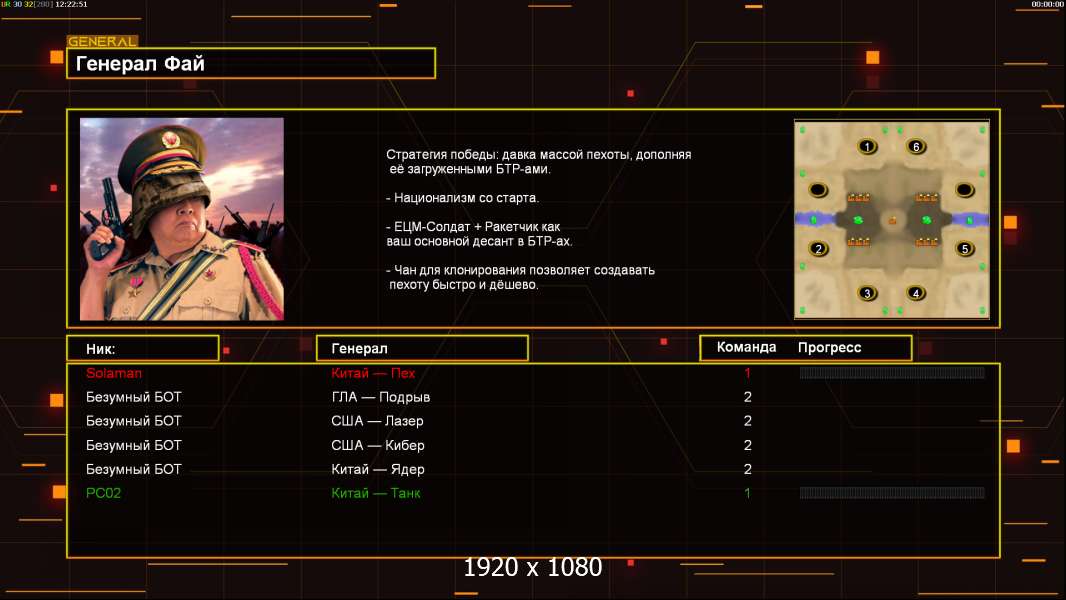Pick start position 4 on the minimap

[x=916, y=294]
